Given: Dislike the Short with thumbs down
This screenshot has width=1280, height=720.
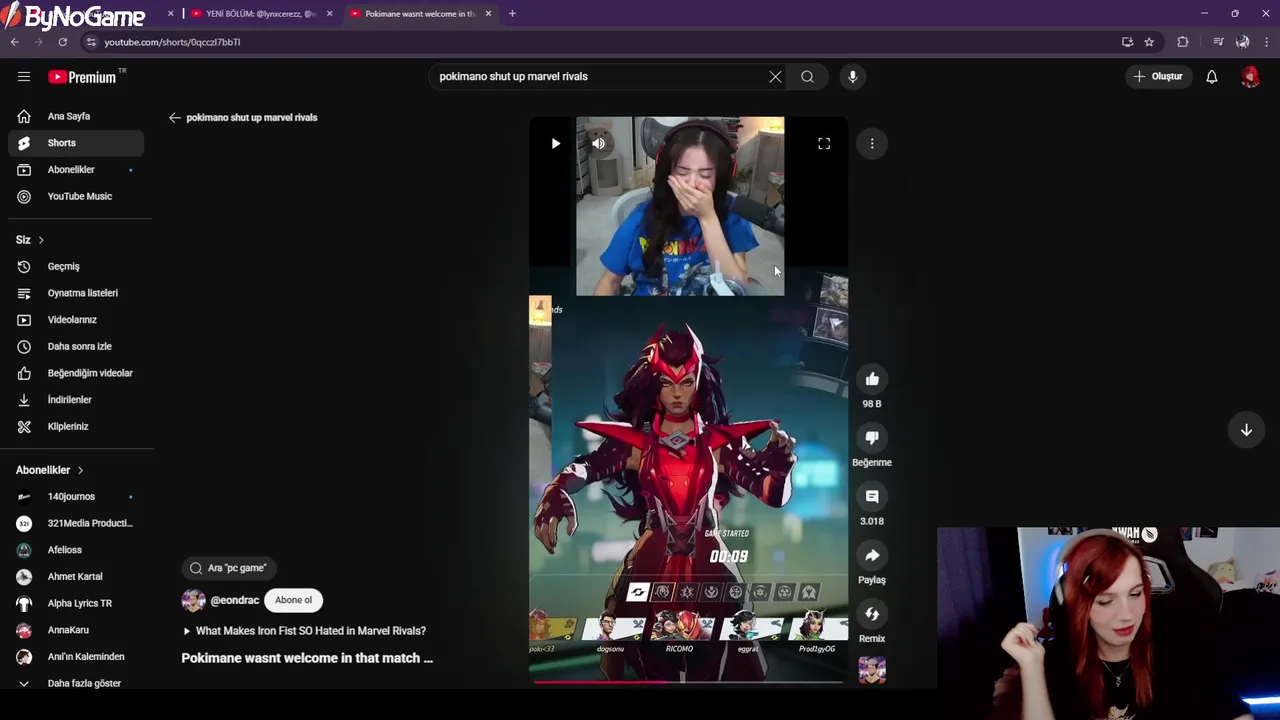Looking at the screenshot, I should pyautogui.click(x=872, y=438).
